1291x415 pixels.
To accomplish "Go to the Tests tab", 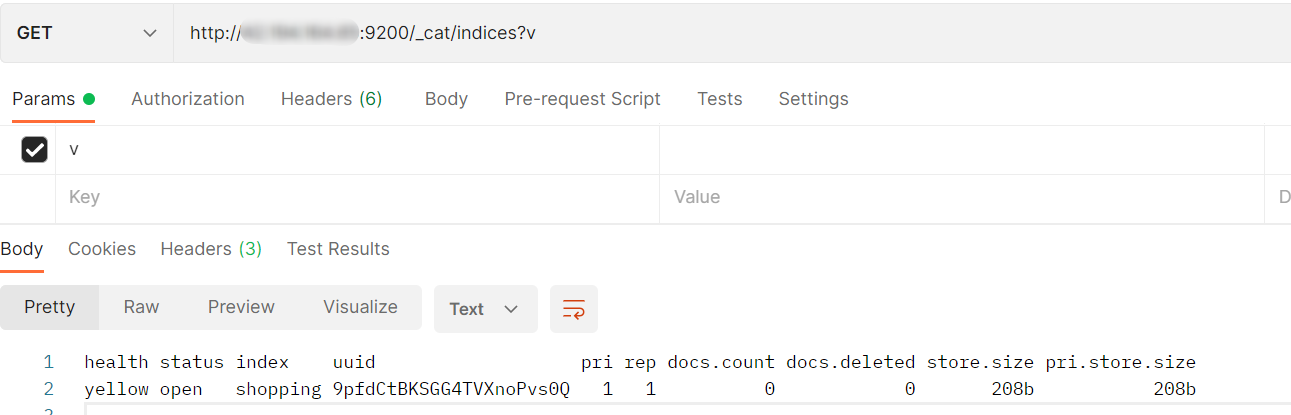I will [720, 99].
